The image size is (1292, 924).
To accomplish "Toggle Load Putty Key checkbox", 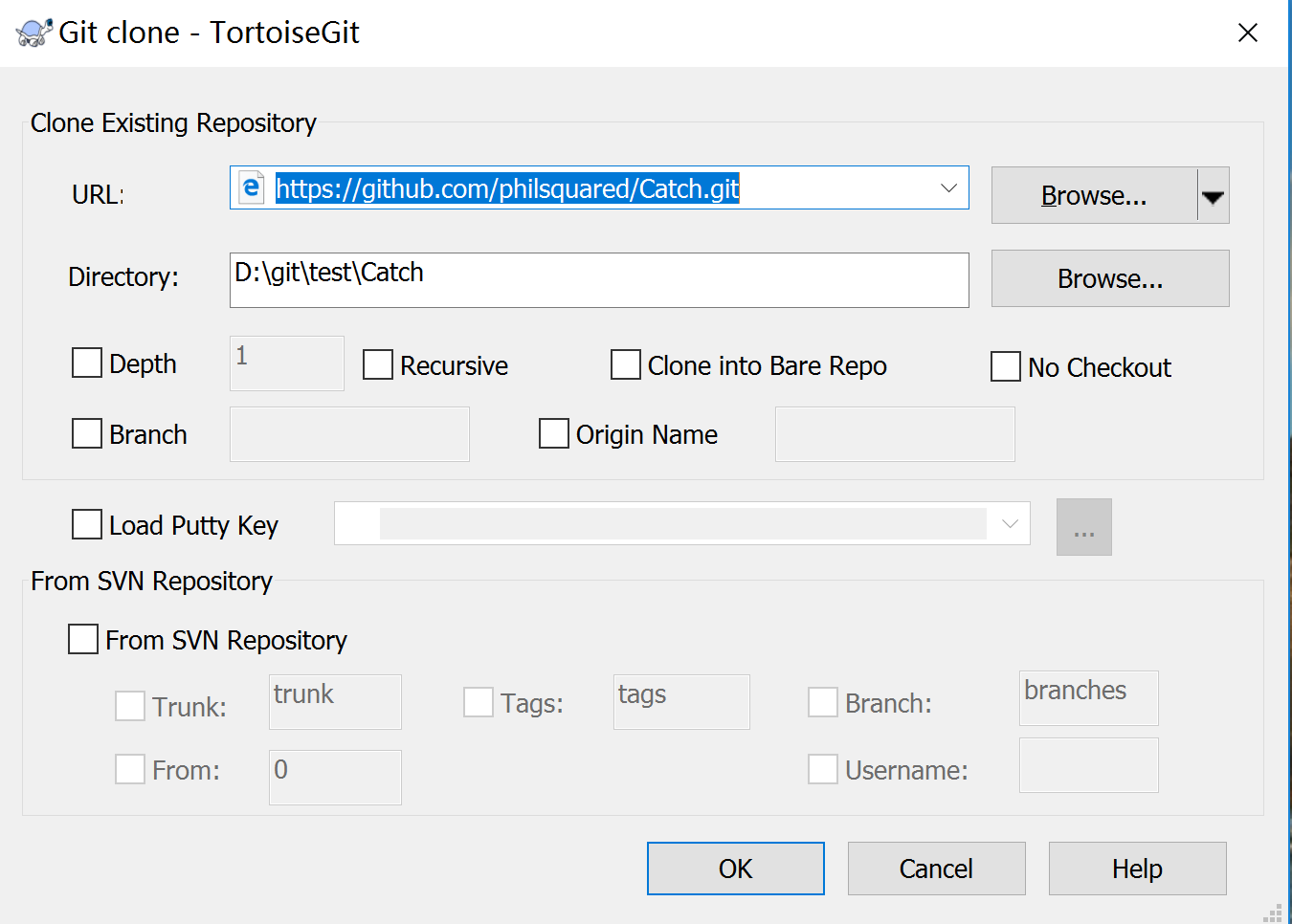I will pos(87,524).
